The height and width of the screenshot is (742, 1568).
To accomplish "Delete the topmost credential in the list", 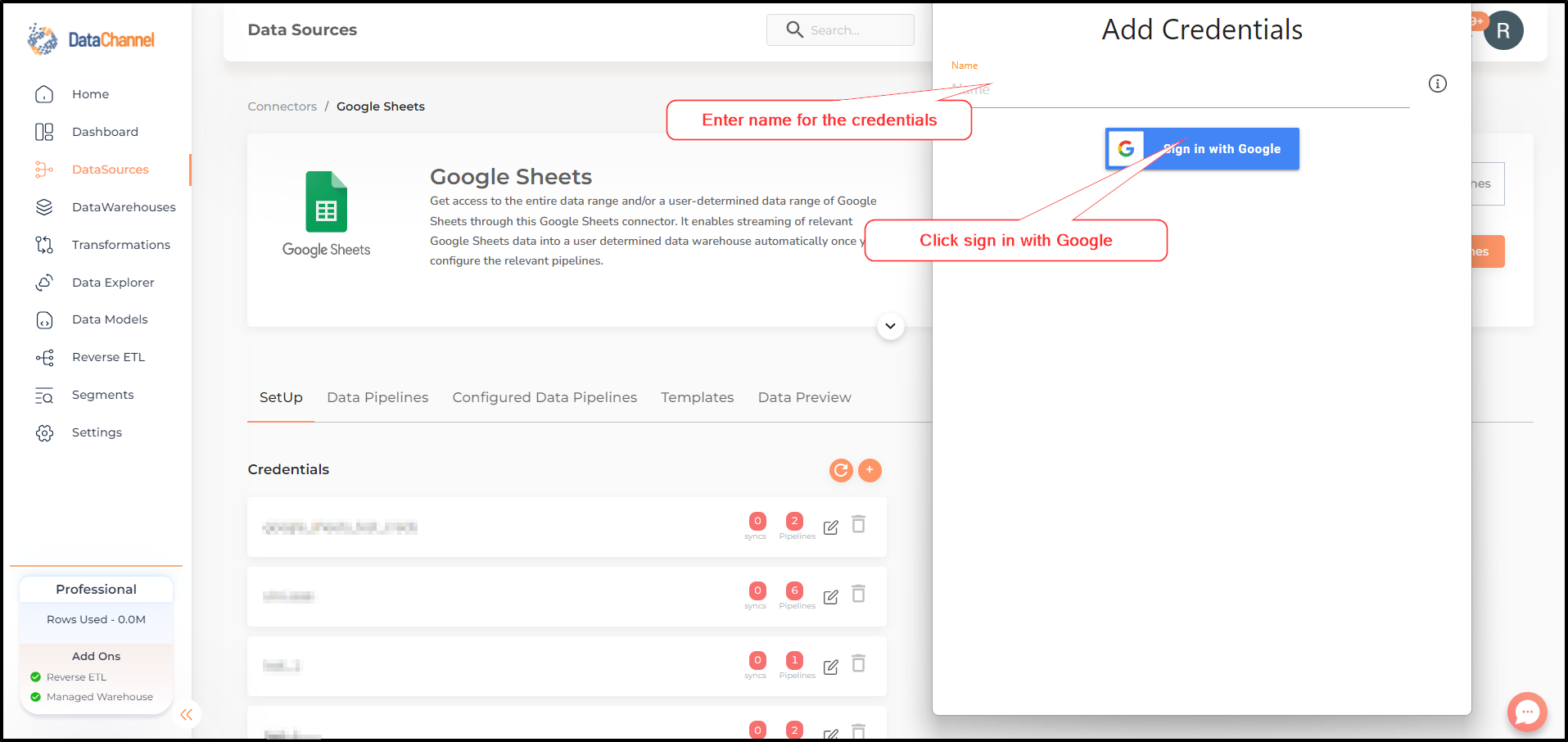I will [x=858, y=524].
